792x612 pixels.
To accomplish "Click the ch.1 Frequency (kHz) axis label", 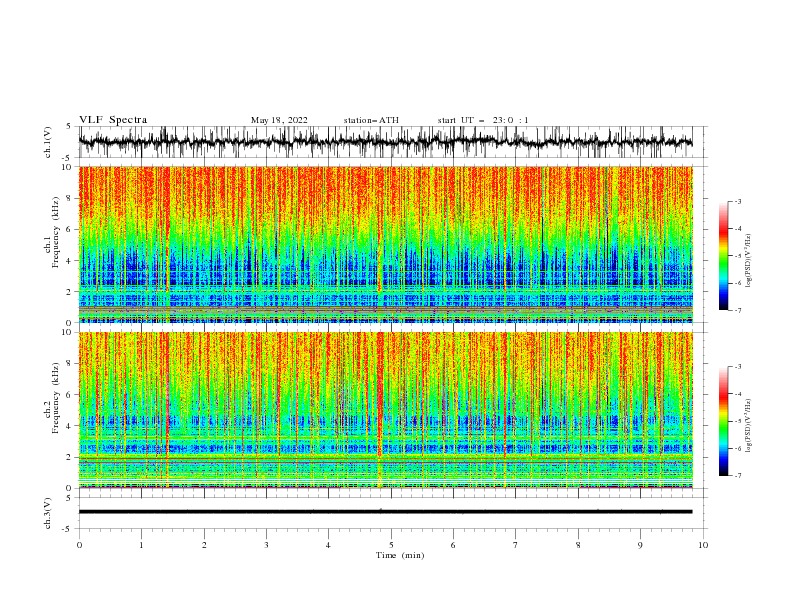I will click(52, 233).
